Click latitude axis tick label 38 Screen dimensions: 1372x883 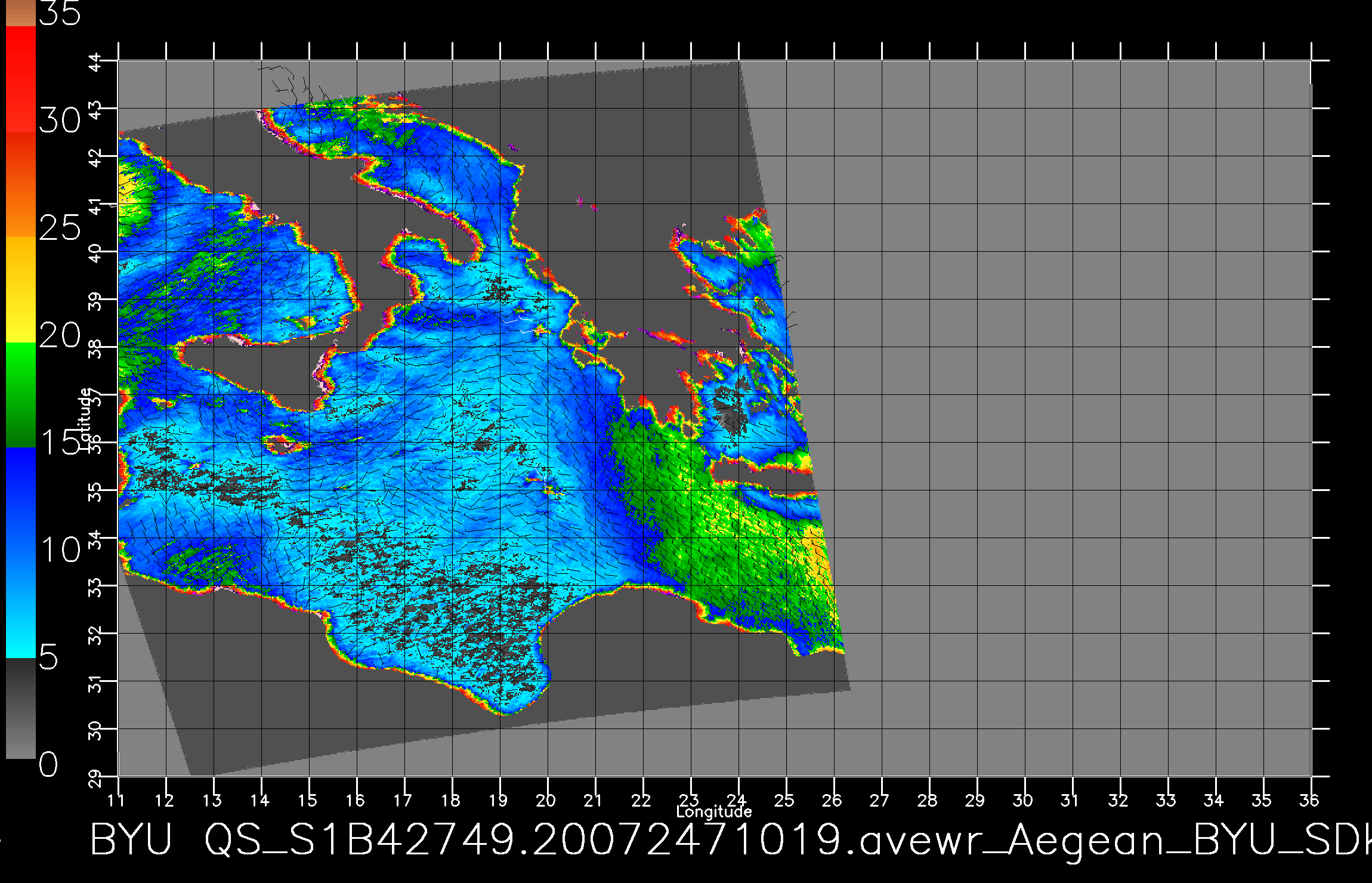(96, 348)
